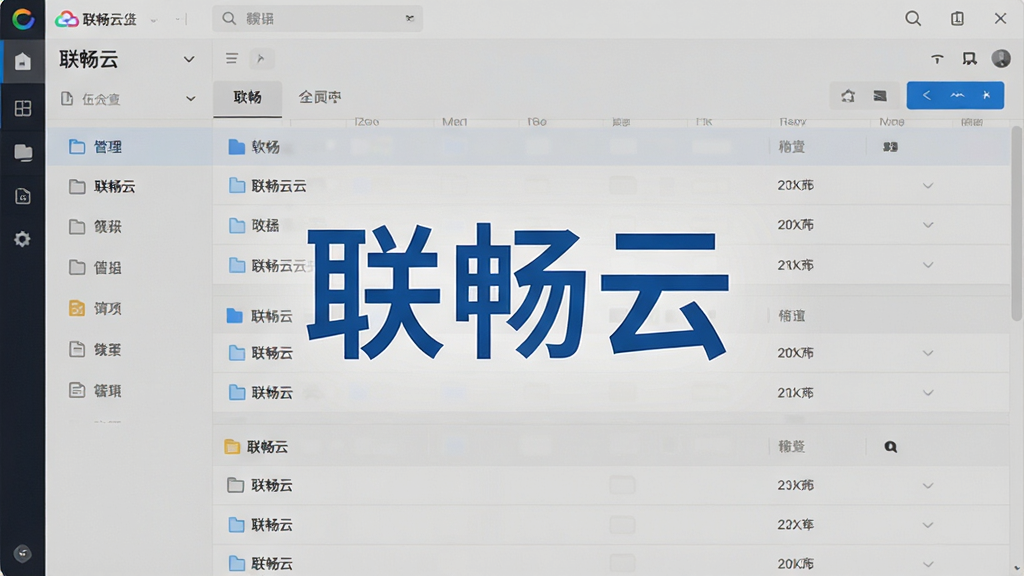Click the colorful ring app logo
The width and height of the screenshot is (1024, 576).
[23, 19]
